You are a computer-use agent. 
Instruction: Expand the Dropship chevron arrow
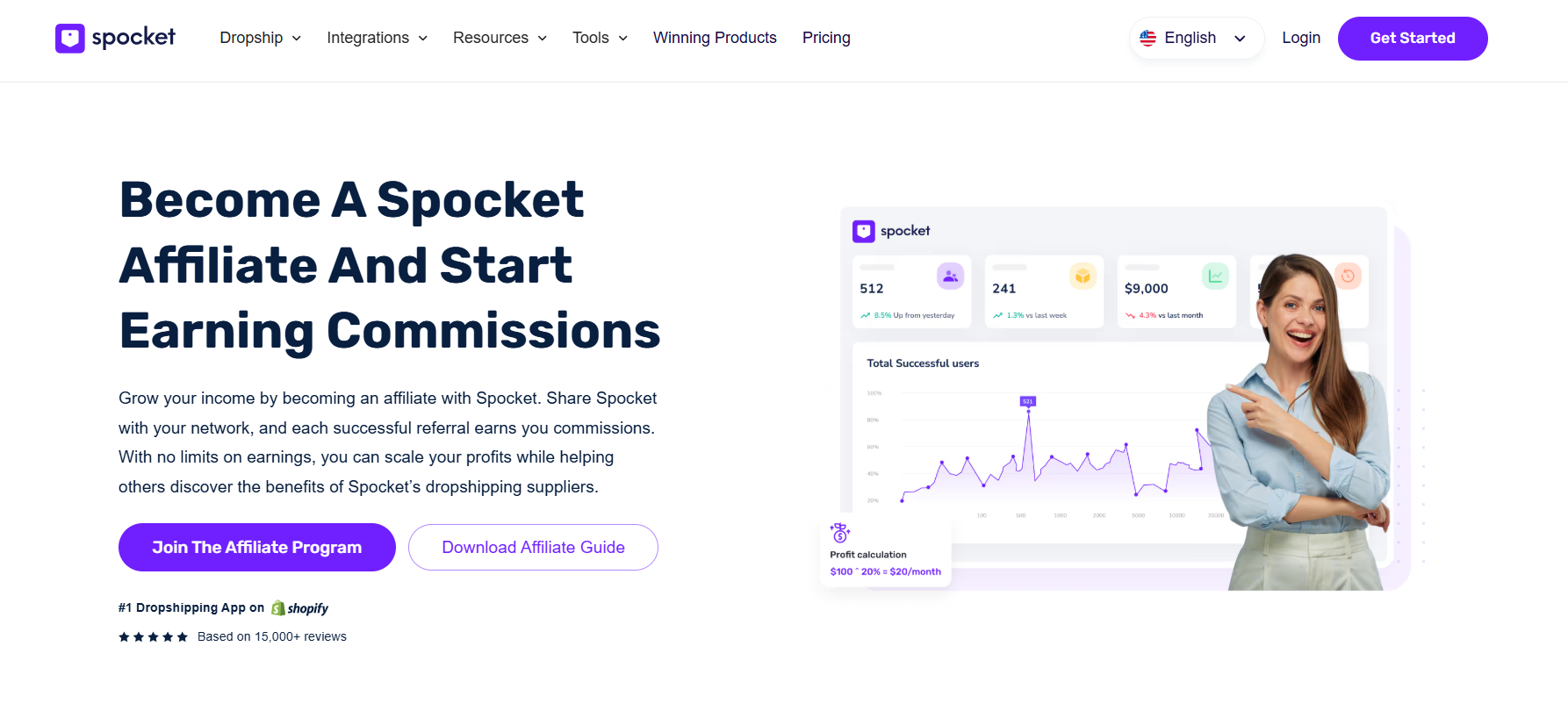pos(297,39)
